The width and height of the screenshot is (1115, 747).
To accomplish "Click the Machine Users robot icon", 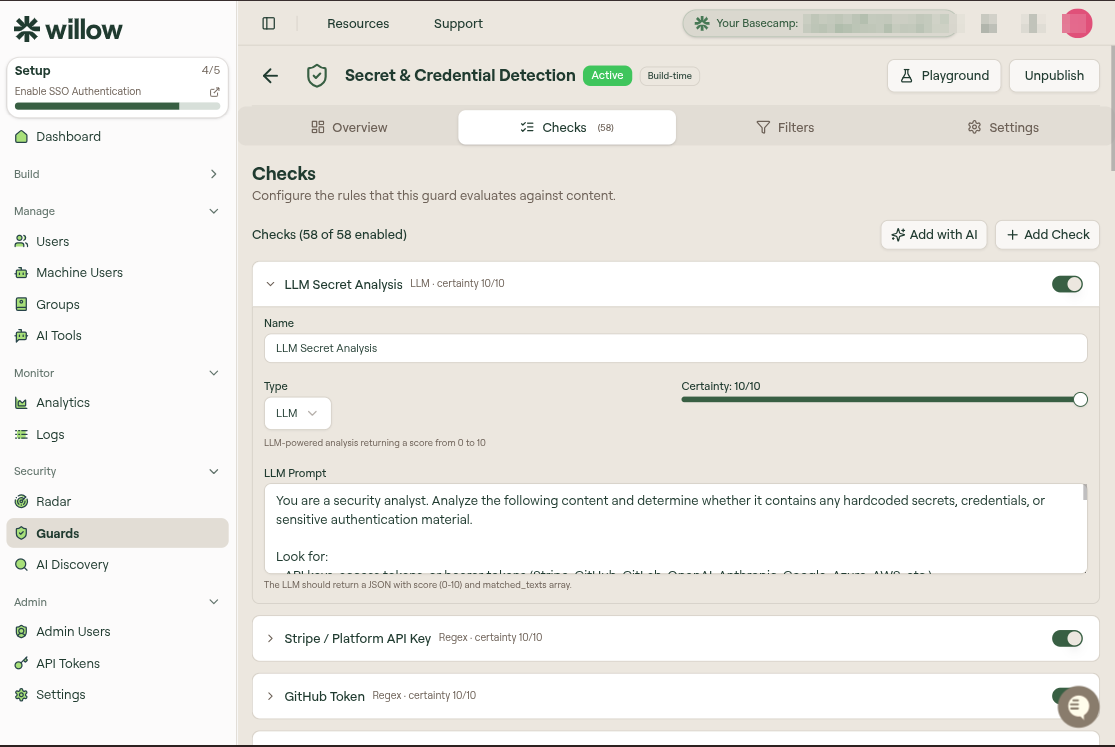I will point(21,273).
